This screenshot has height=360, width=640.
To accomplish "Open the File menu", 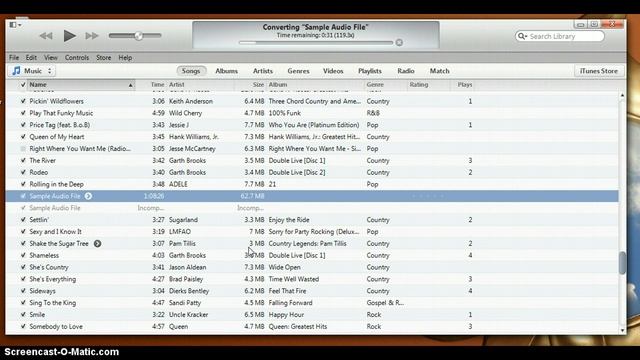I will (14, 58).
